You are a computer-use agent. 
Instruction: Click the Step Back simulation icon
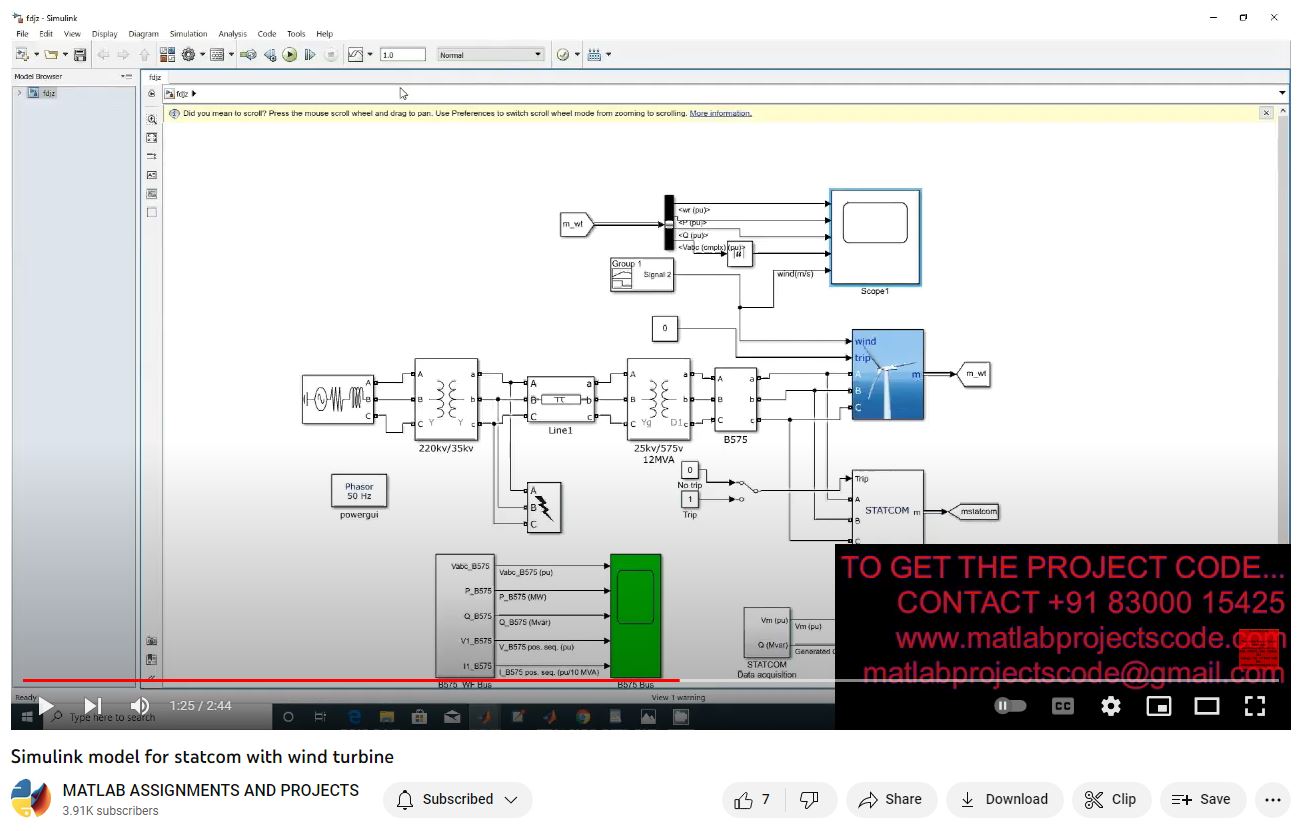(270, 55)
